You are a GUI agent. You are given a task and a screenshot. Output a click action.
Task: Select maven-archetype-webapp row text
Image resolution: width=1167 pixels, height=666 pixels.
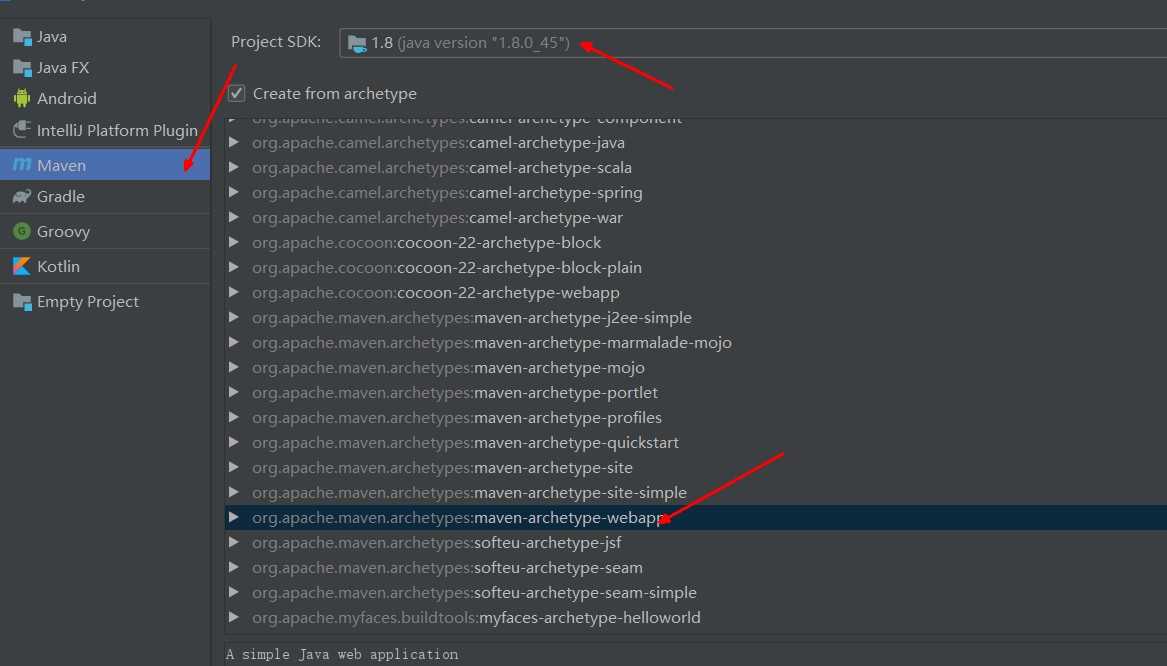[x=457, y=517]
